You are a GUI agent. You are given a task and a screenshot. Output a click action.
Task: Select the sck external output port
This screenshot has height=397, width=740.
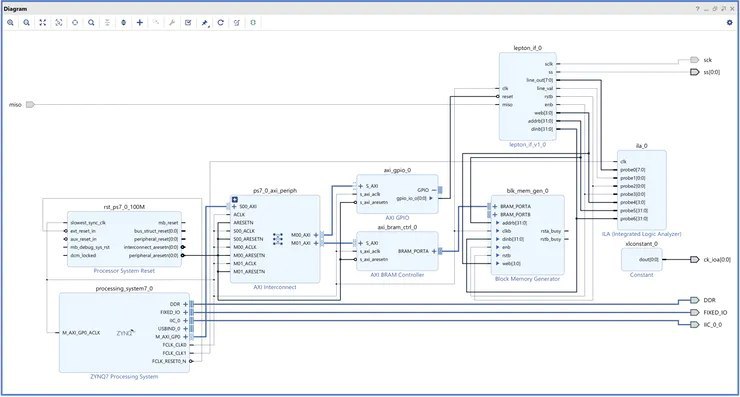[694, 60]
